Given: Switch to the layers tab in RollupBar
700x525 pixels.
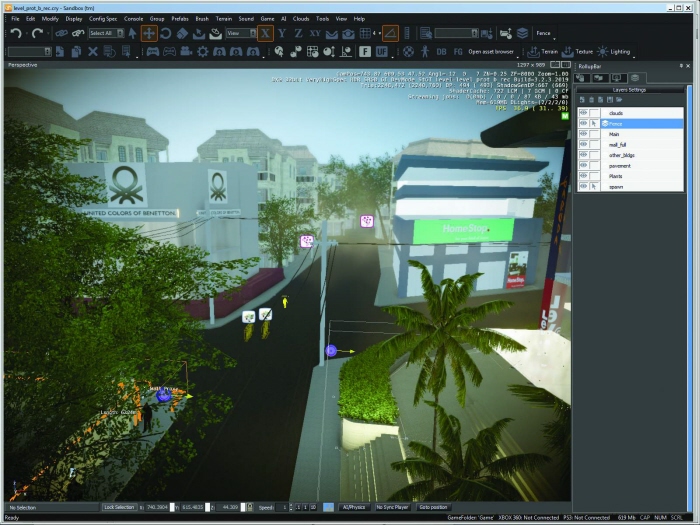Looking at the screenshot, I should (635, 78).
